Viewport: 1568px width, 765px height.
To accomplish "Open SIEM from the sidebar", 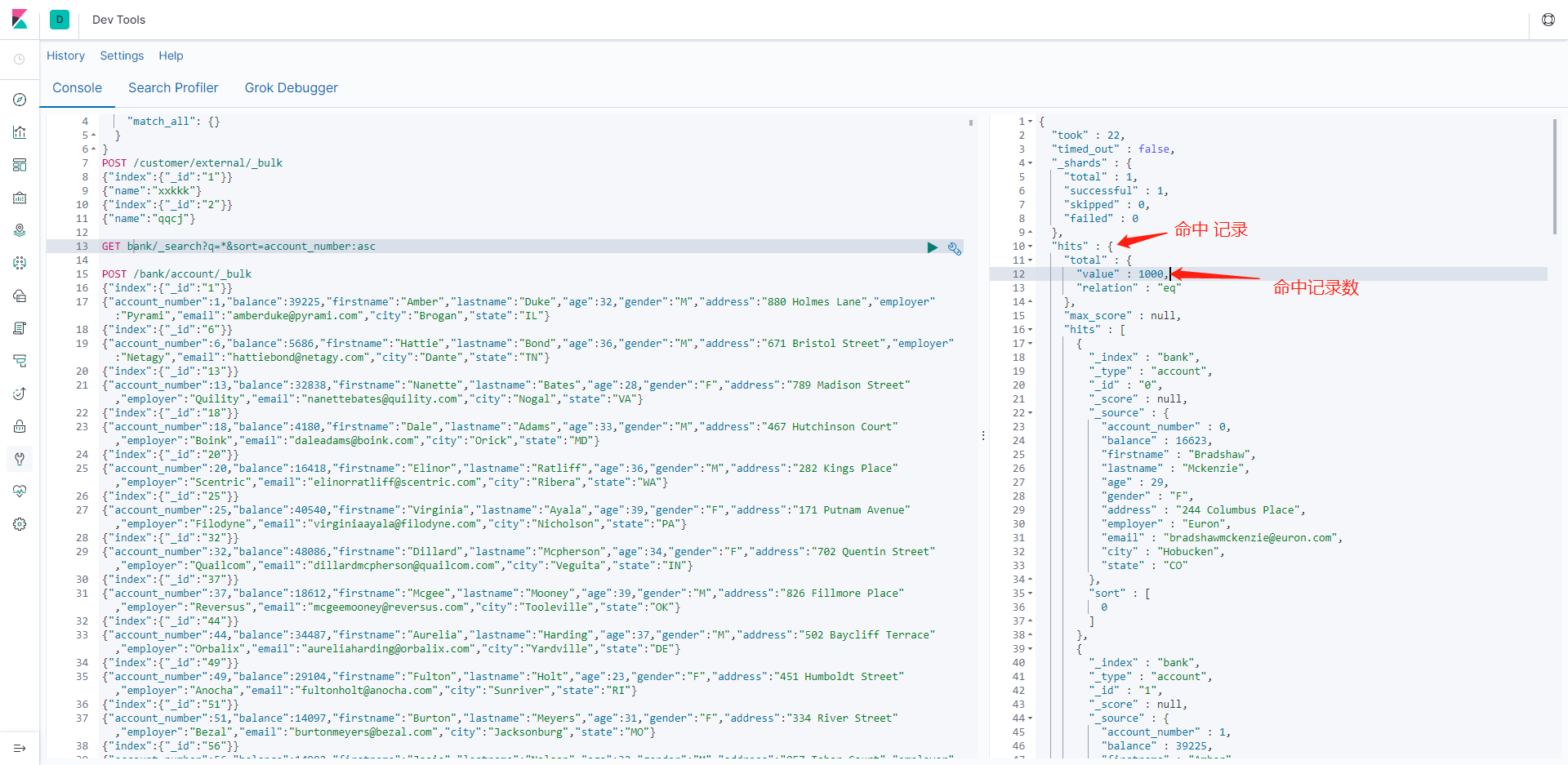I will click(20, 426).
